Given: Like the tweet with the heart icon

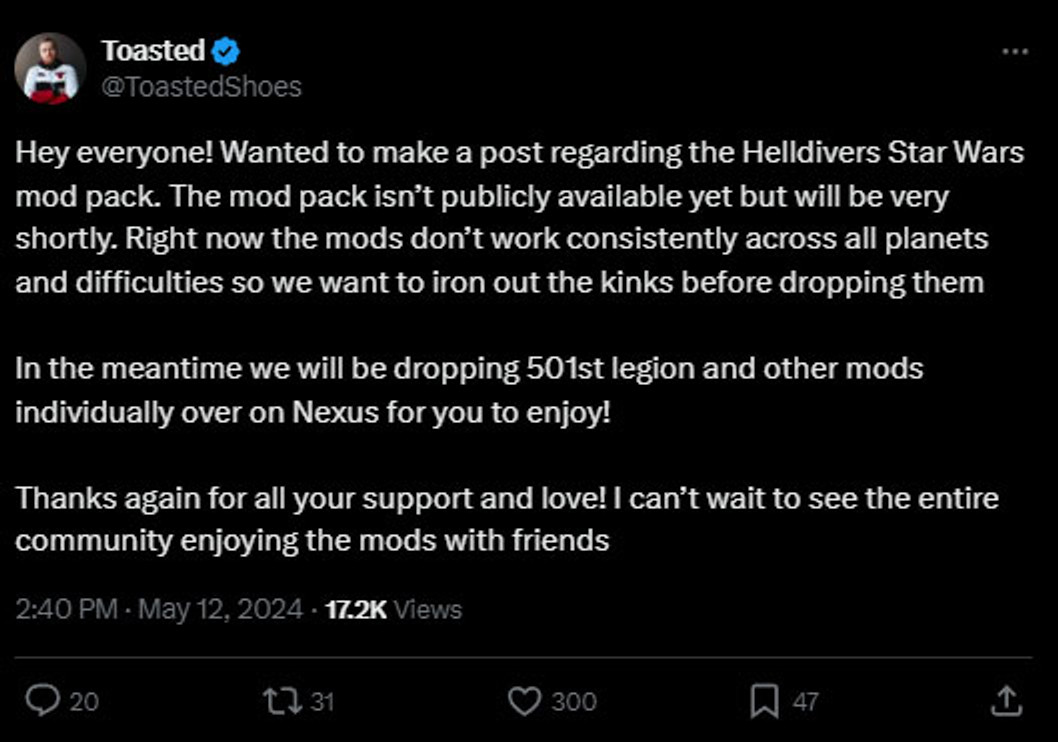Looking at the screenshot, I should 524,701.
